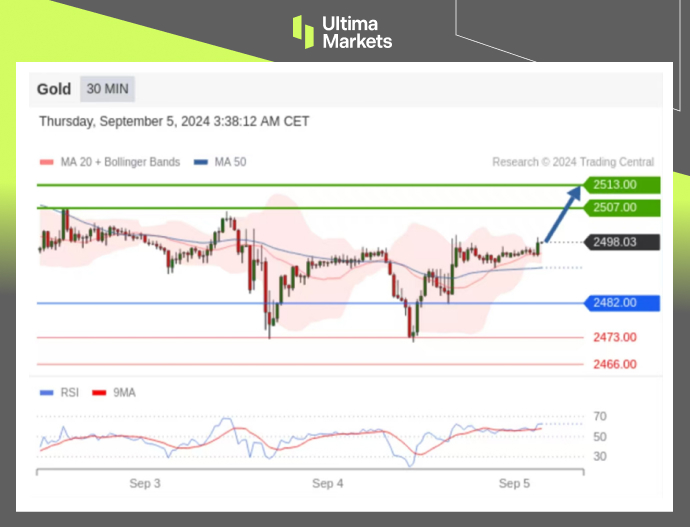Image resolution: width=690 pixels, height=527 pixels.
Task: Toggle the RSI indicator legend label
Action: pos(67,393)
